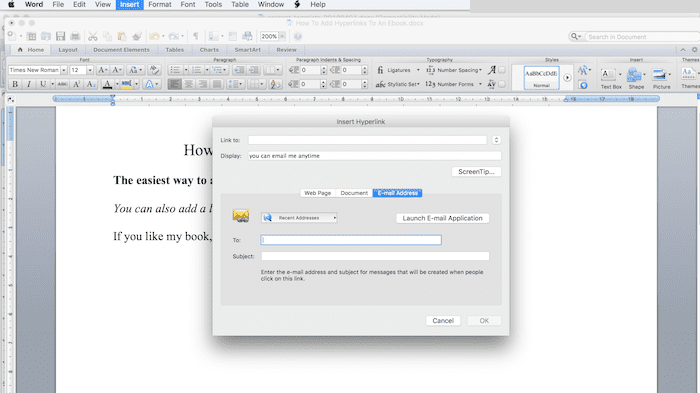Click the Clear Formatting eraser icon

(x=154, y=70)
